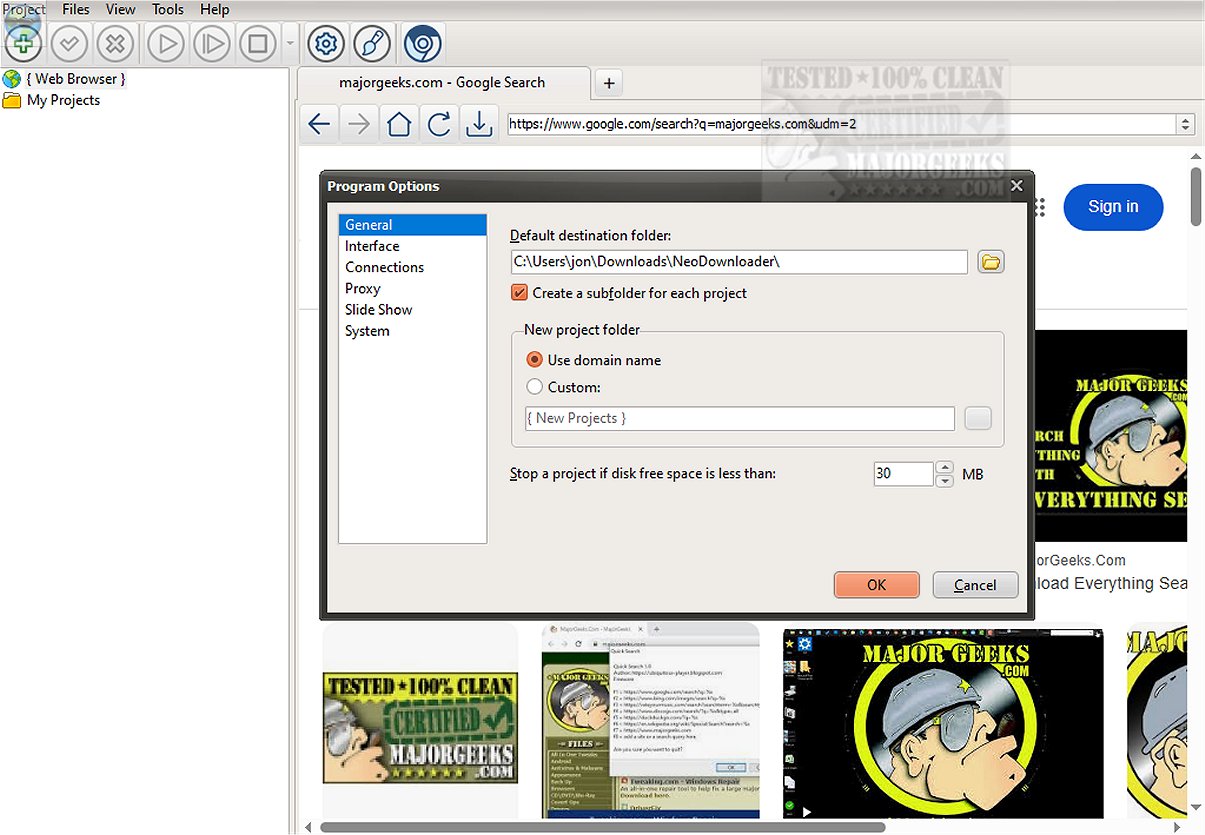
Task: Go back in the embedded browser
Action: (319, 124)
